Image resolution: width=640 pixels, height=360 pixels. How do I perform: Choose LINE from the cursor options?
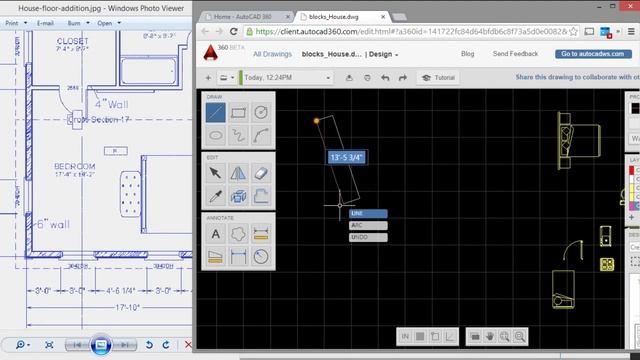(x=368, y=213)
